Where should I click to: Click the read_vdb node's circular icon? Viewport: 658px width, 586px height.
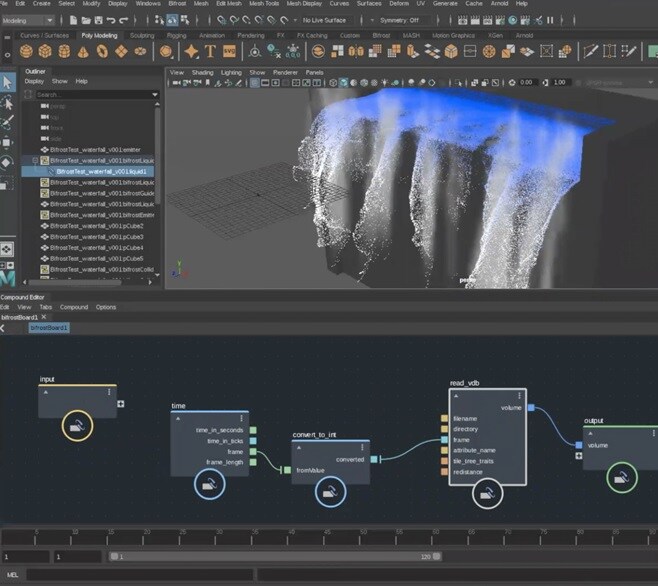tap(486, 493)
